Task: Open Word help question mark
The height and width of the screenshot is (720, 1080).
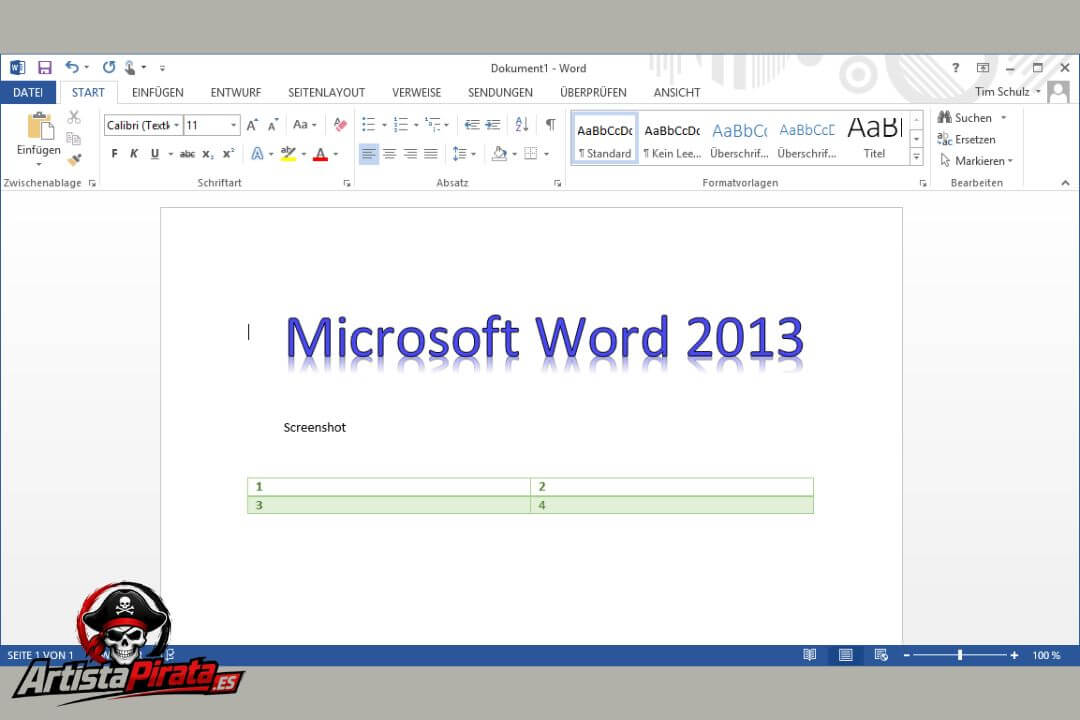Action: [x=955, y=68]
